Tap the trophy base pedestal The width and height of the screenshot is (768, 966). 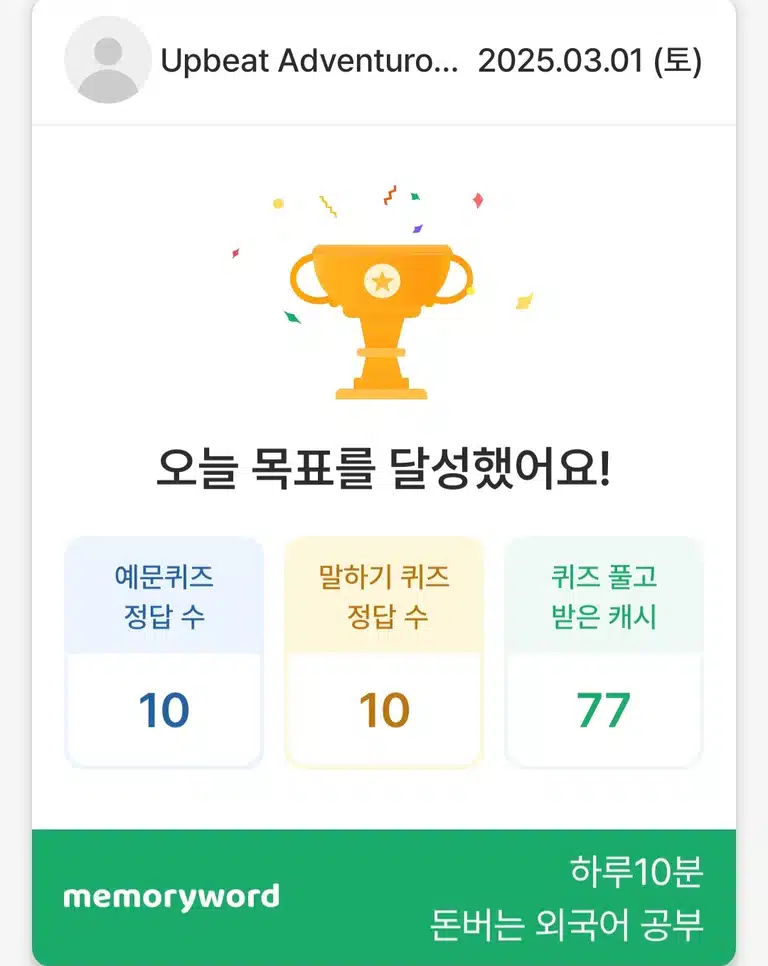pyautogui.click(x=381, y=393)
